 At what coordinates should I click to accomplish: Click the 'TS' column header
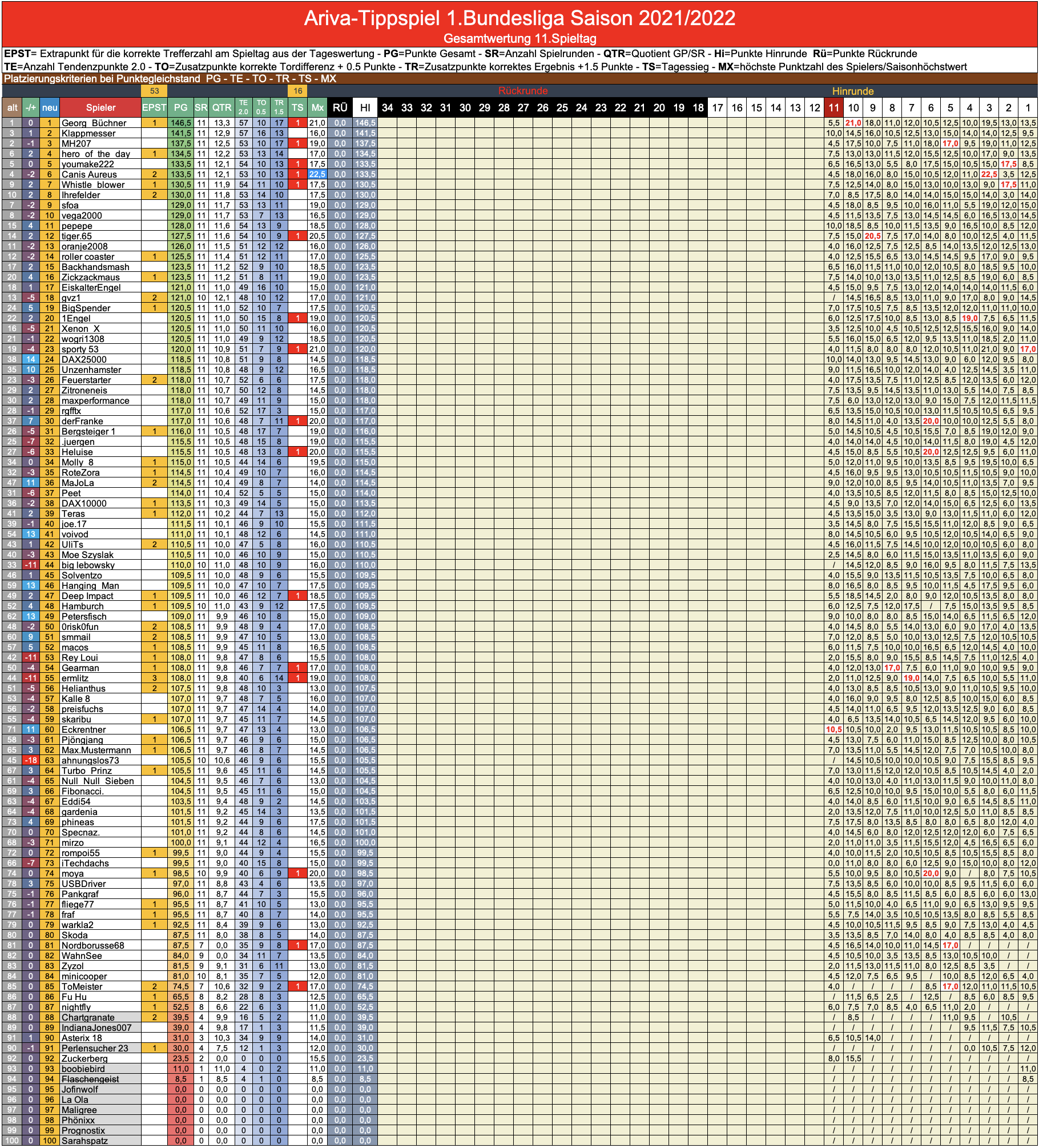click(x=297, y=107)
